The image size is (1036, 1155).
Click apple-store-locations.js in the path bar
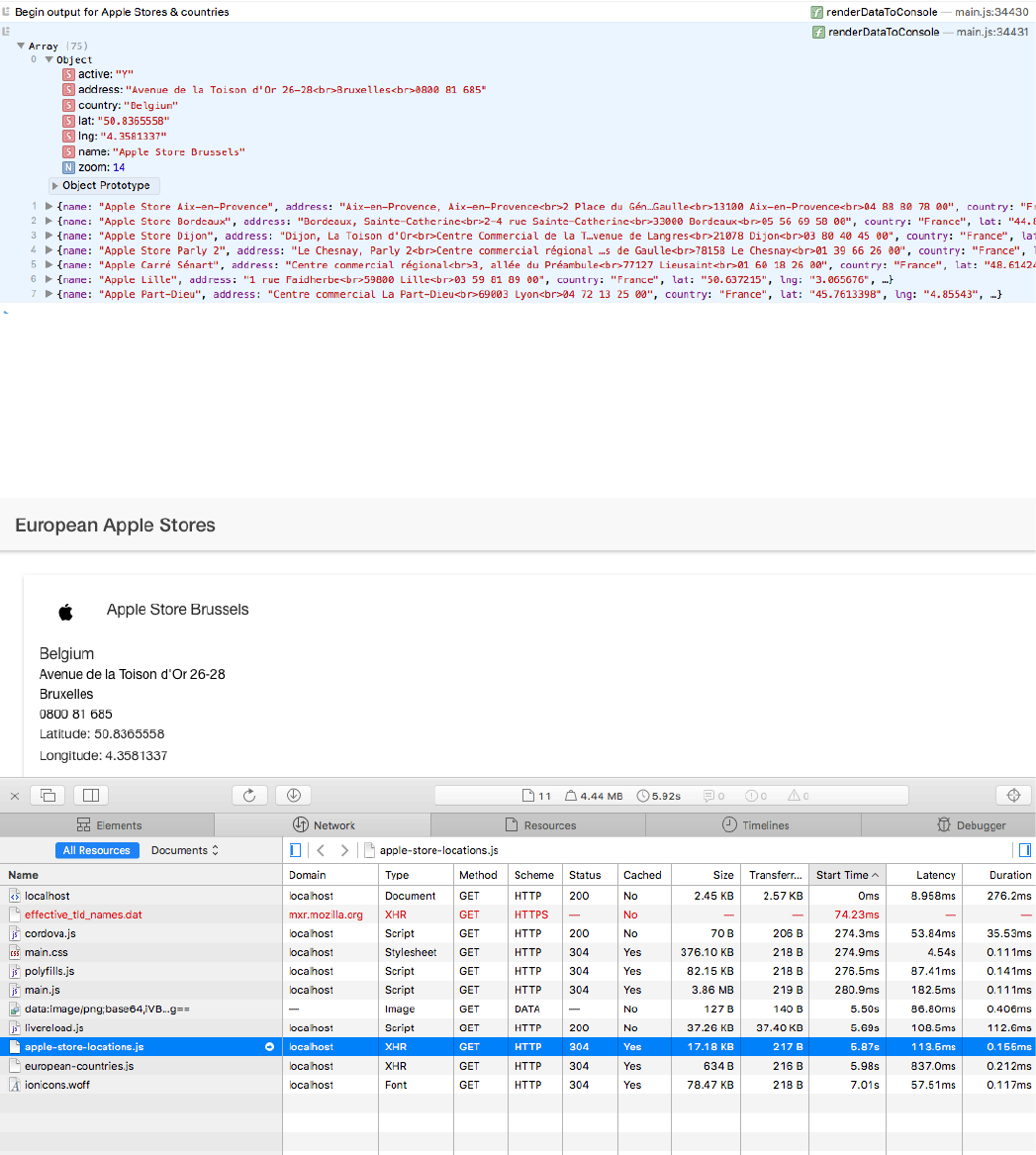[x=439, y=850]
